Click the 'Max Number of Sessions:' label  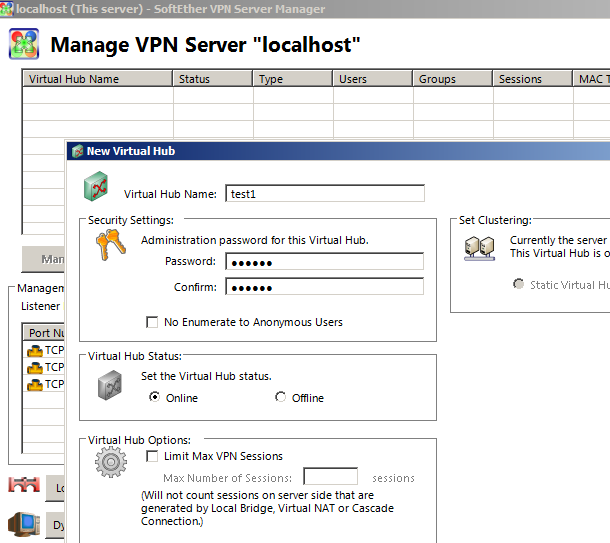(228, 478)
